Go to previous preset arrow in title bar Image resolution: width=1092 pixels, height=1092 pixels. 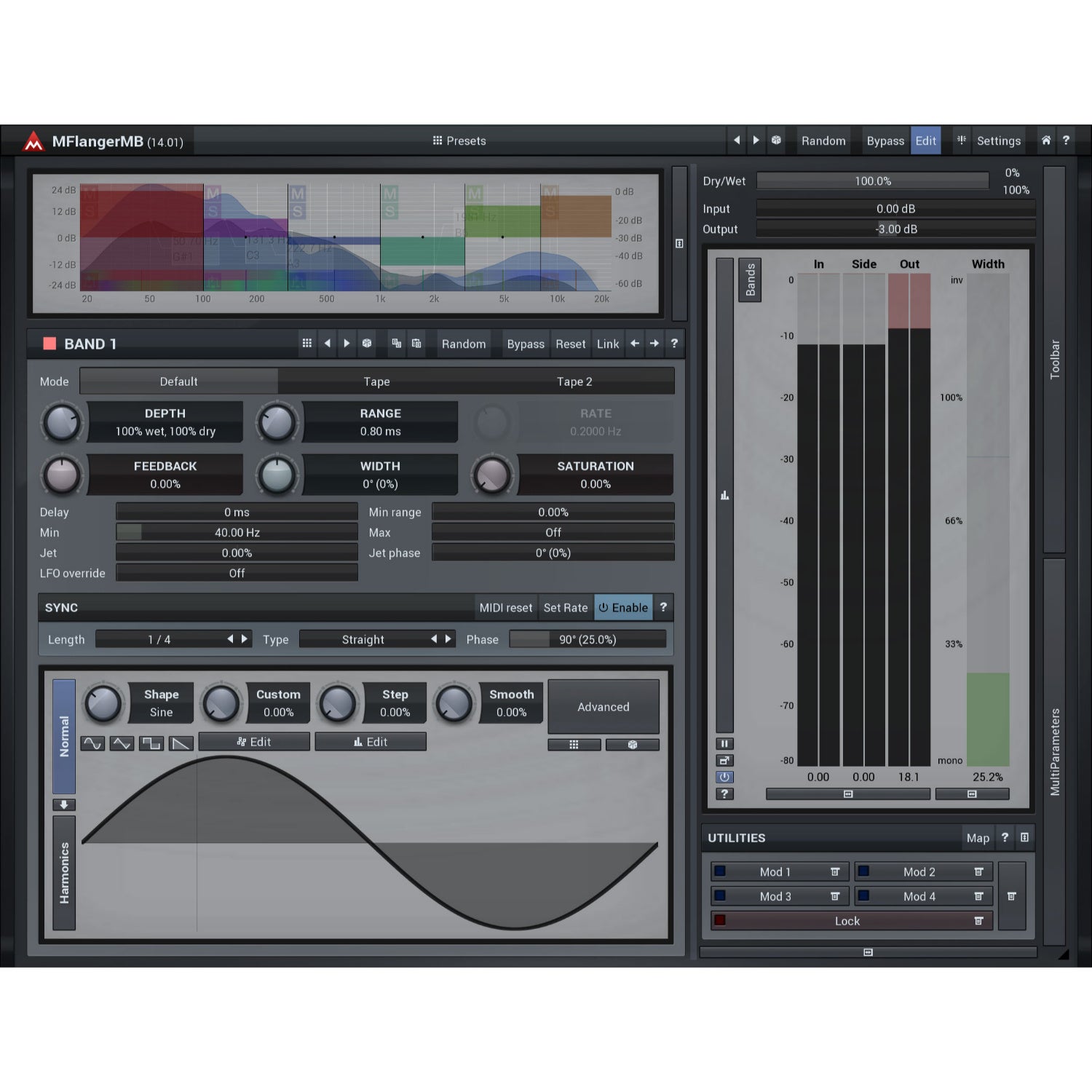(737, 141)
